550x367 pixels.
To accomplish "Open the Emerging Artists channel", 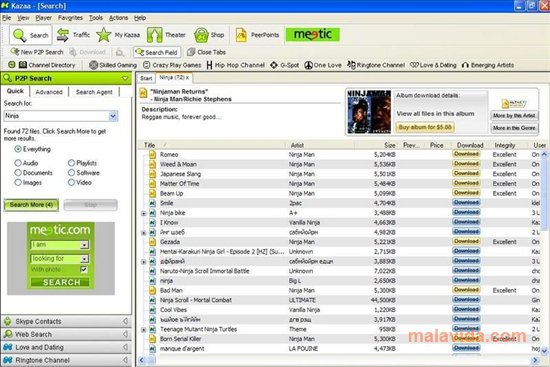I will click(488, 65).
